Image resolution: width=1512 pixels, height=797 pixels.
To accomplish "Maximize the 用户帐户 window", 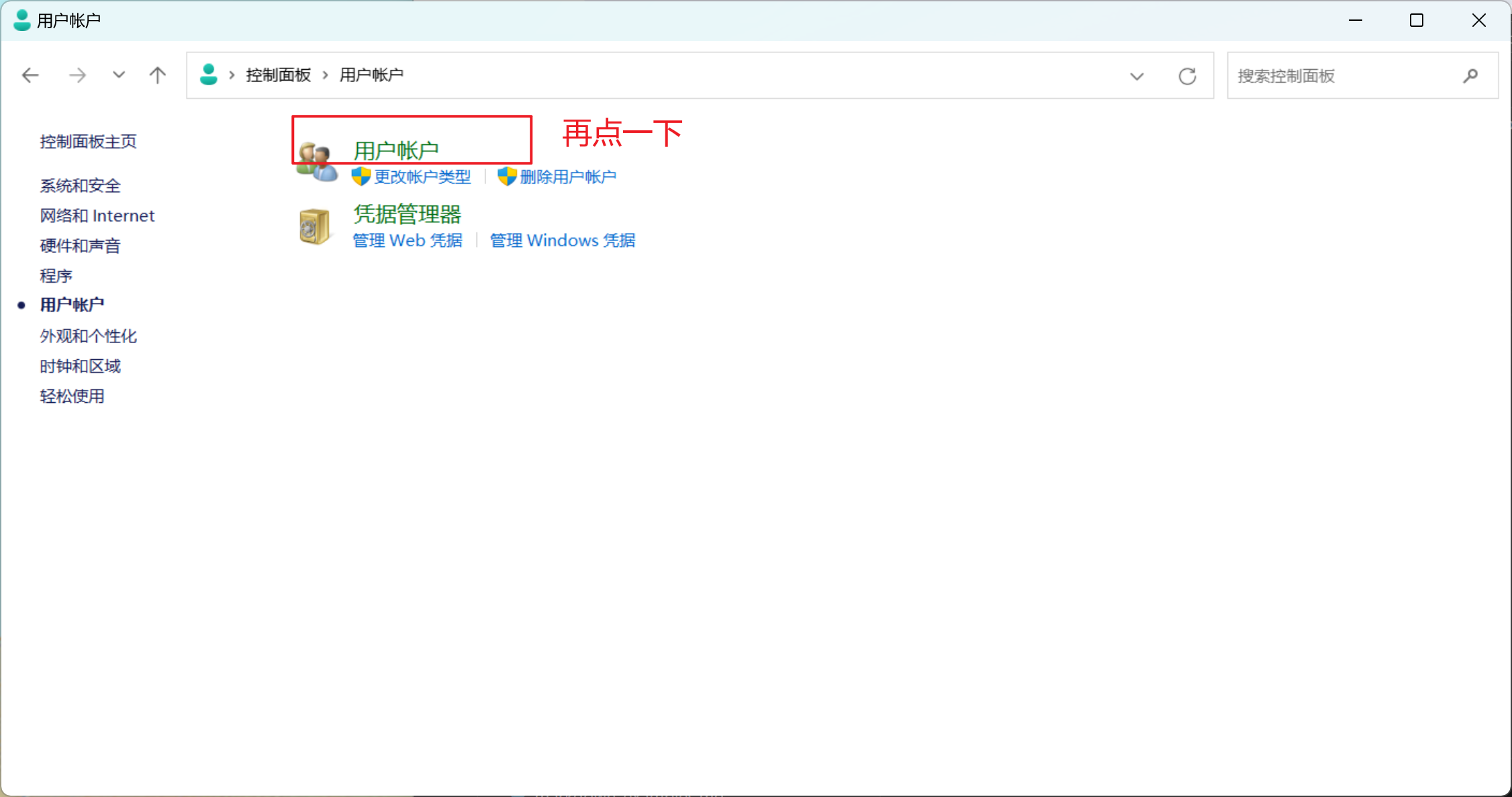I will pyautogui.click(x=1417, y=20).
